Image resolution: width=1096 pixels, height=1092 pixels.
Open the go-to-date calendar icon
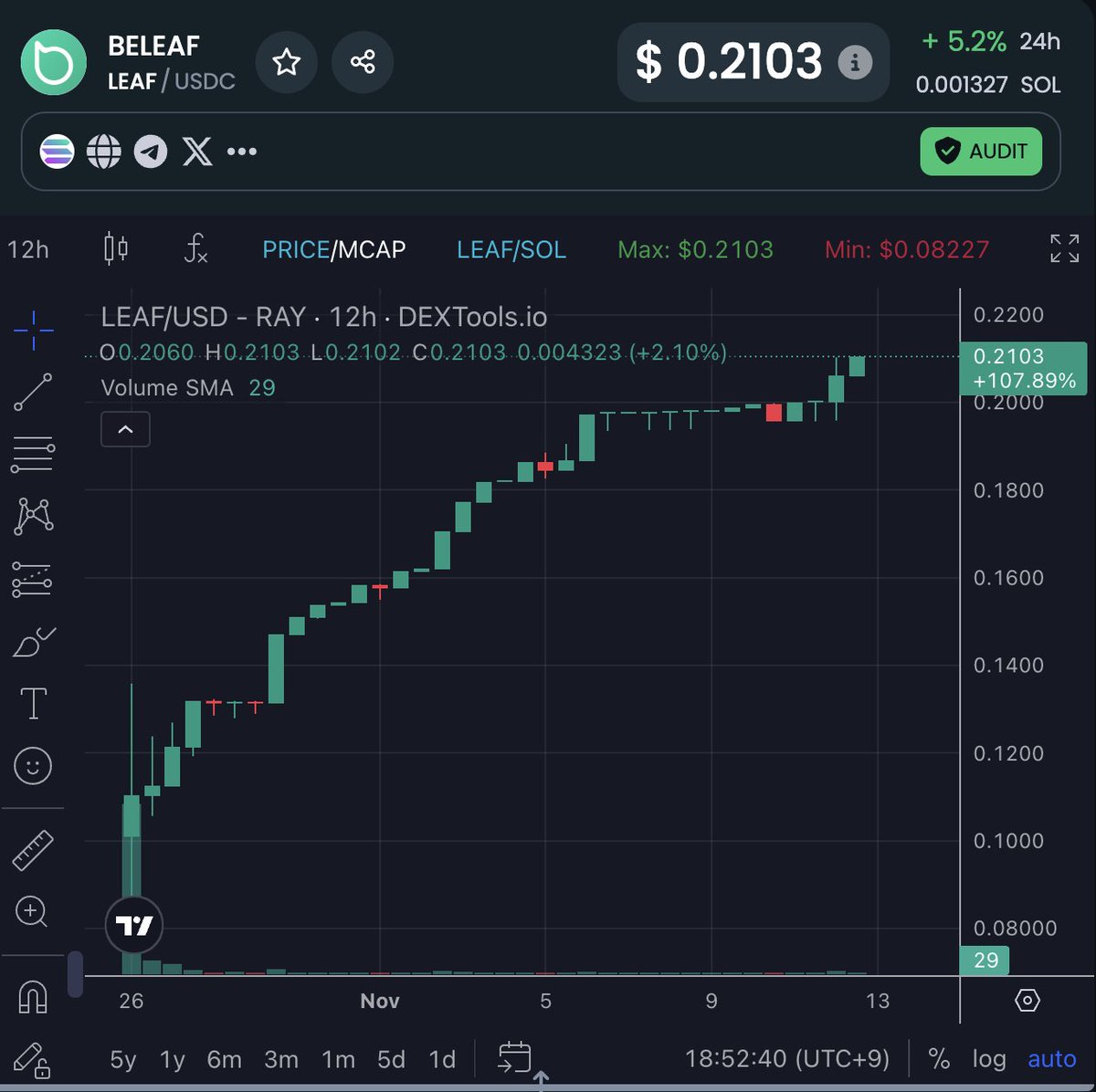(515, 1058)
